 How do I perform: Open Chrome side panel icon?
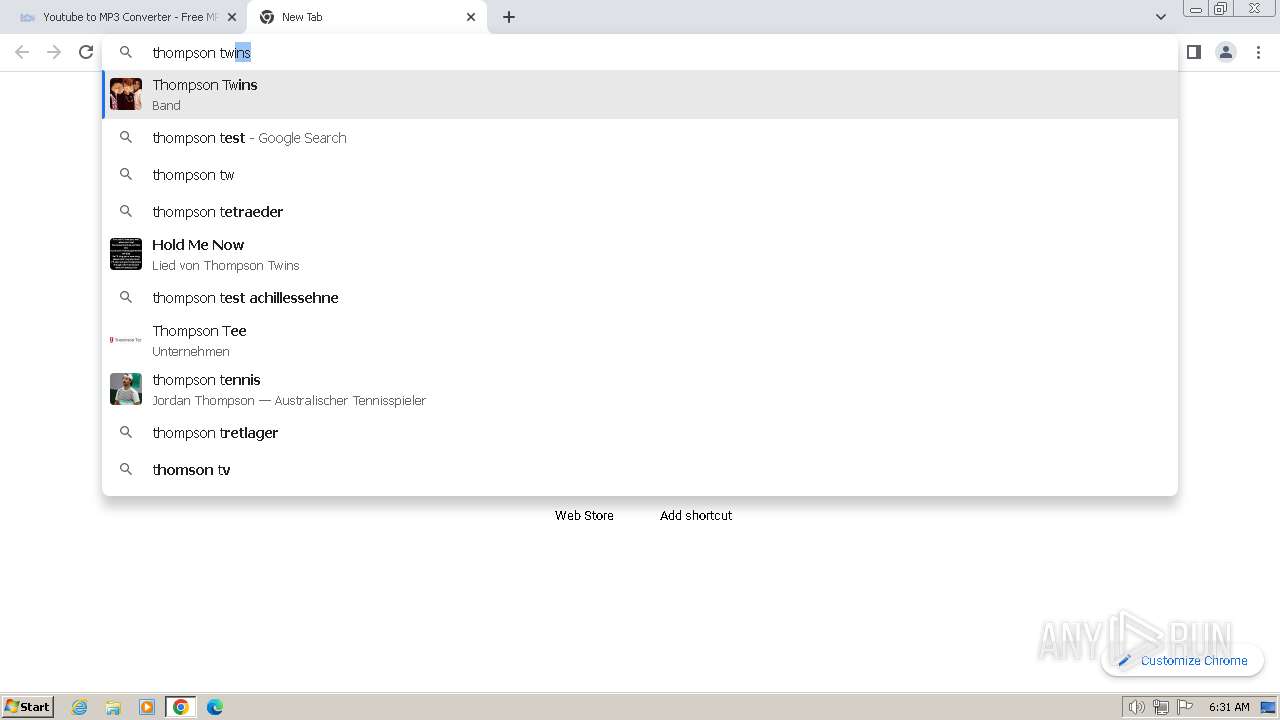[1193, 52]
